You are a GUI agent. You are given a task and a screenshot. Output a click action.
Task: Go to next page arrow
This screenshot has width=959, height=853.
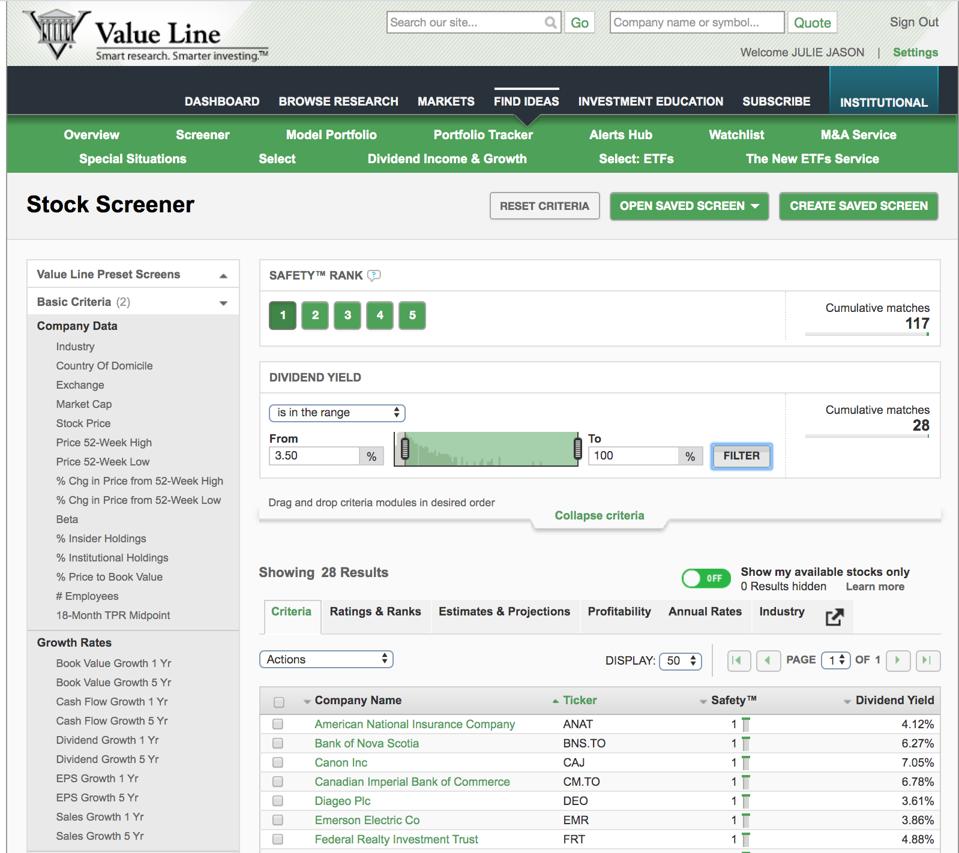pyautogui.click(x=898, y=660)
